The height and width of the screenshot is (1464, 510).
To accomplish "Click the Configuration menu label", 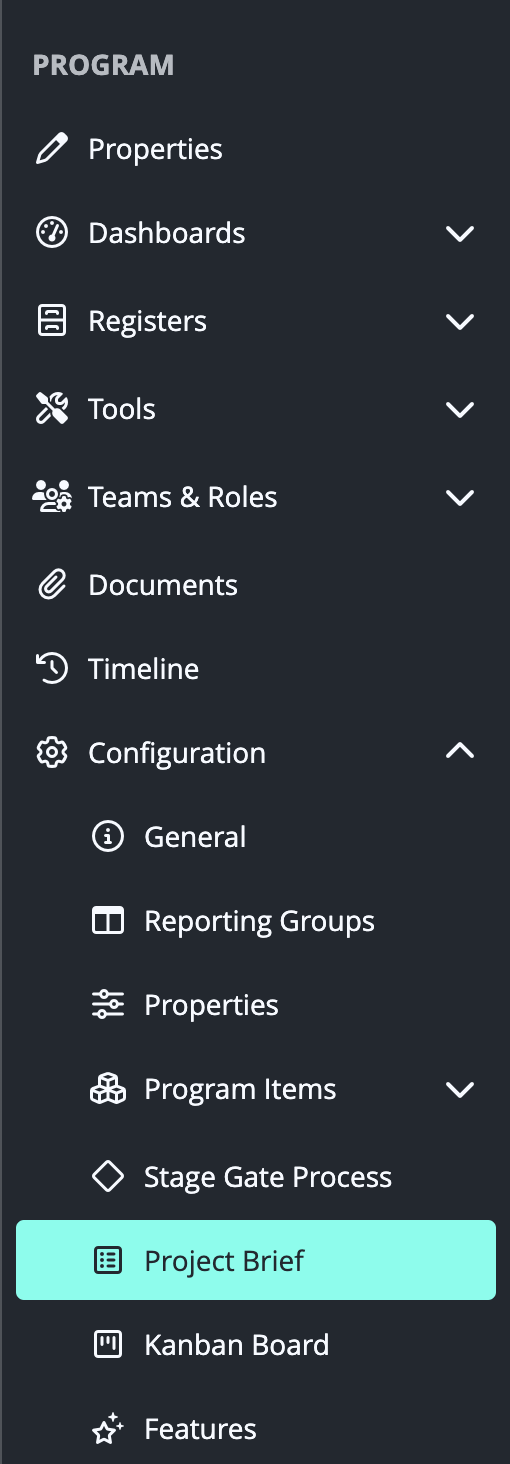I will [x=177, y=754].
